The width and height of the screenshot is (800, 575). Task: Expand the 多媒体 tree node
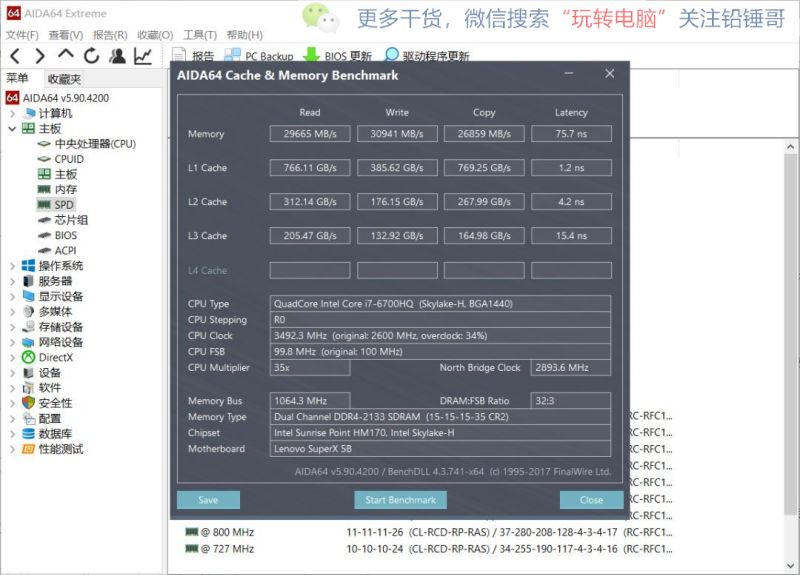pos(13,312)
